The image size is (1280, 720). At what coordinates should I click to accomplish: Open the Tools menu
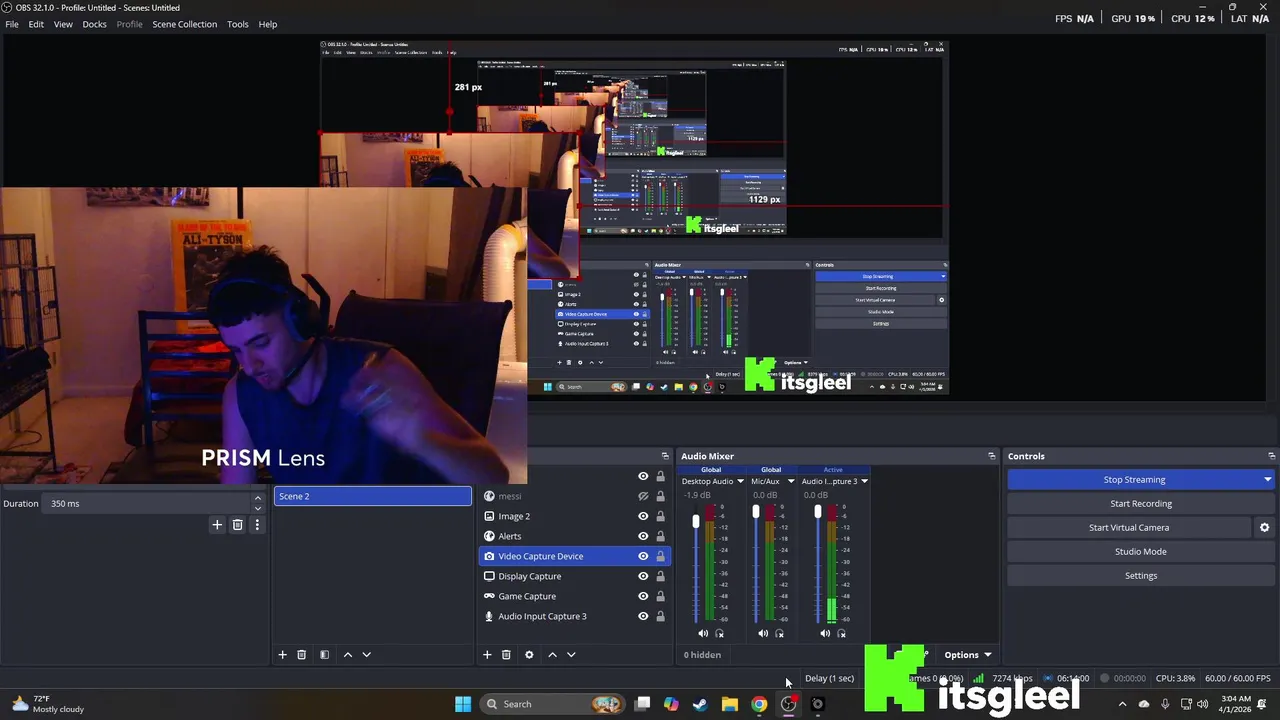point(237,24)
